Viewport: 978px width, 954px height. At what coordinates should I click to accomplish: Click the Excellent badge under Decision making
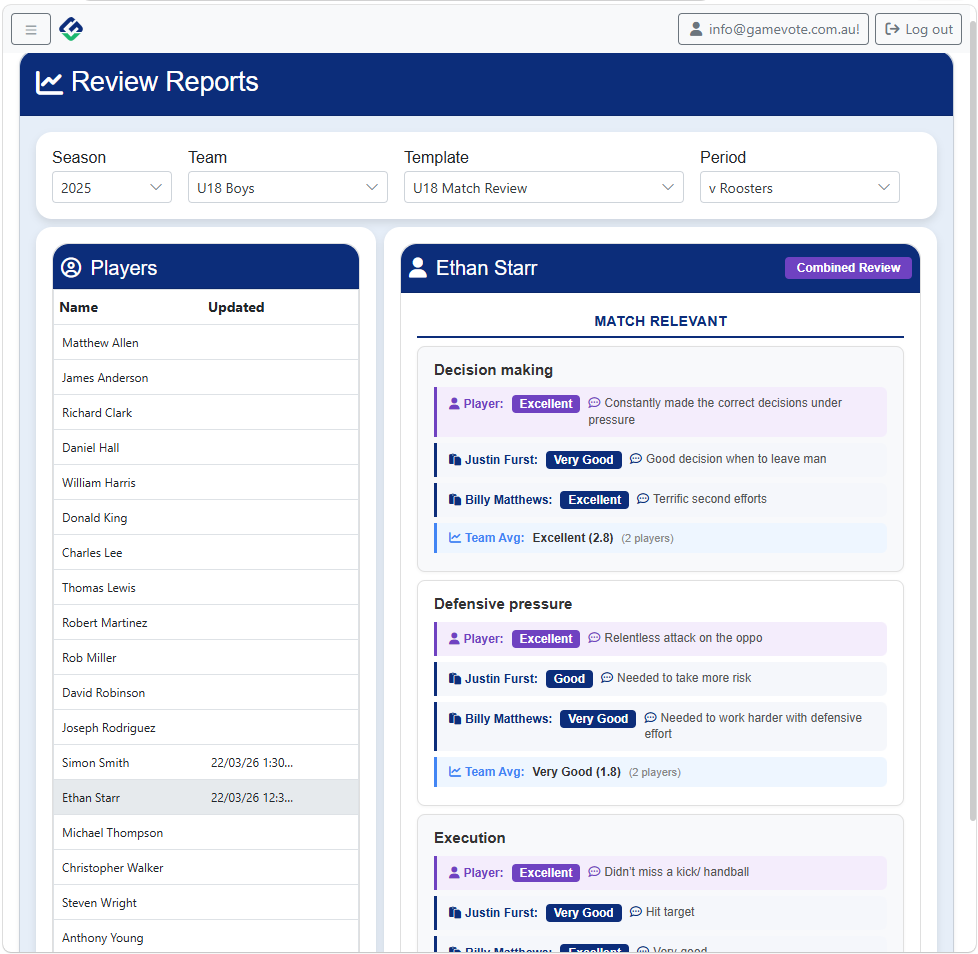[x=545, y=403]
